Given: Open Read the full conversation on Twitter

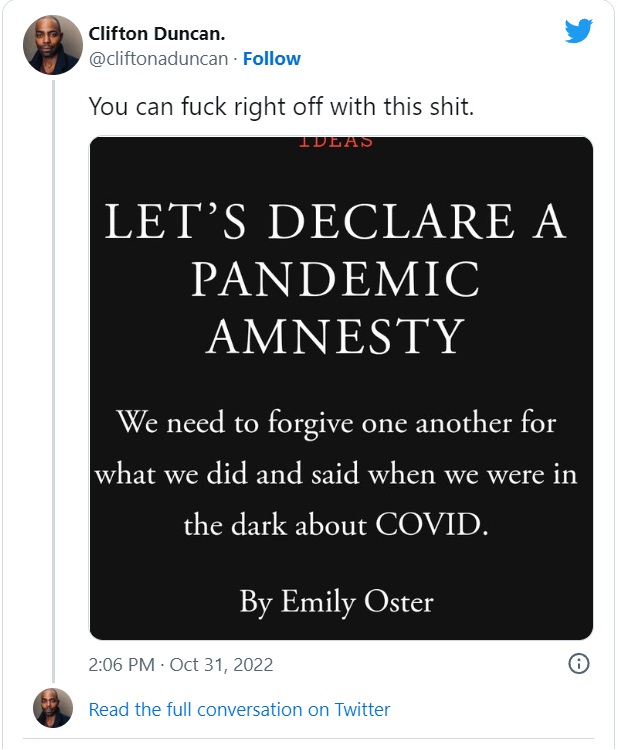Looking at the screenshot, I should 239,710.
